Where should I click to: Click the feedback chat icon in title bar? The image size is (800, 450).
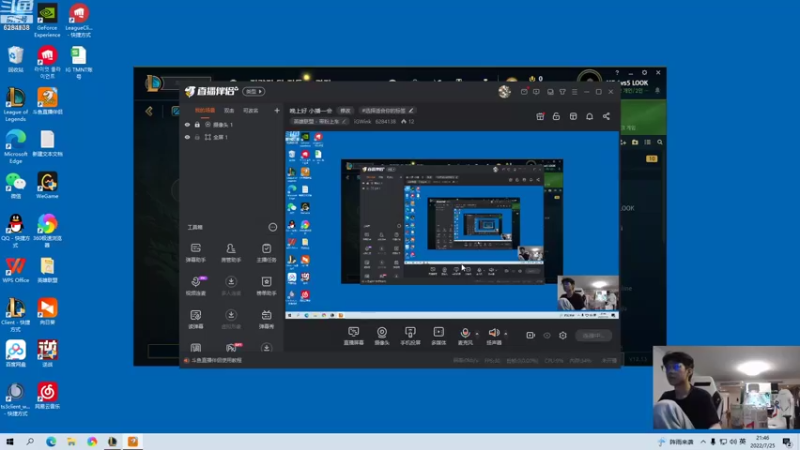pos(536,92)
